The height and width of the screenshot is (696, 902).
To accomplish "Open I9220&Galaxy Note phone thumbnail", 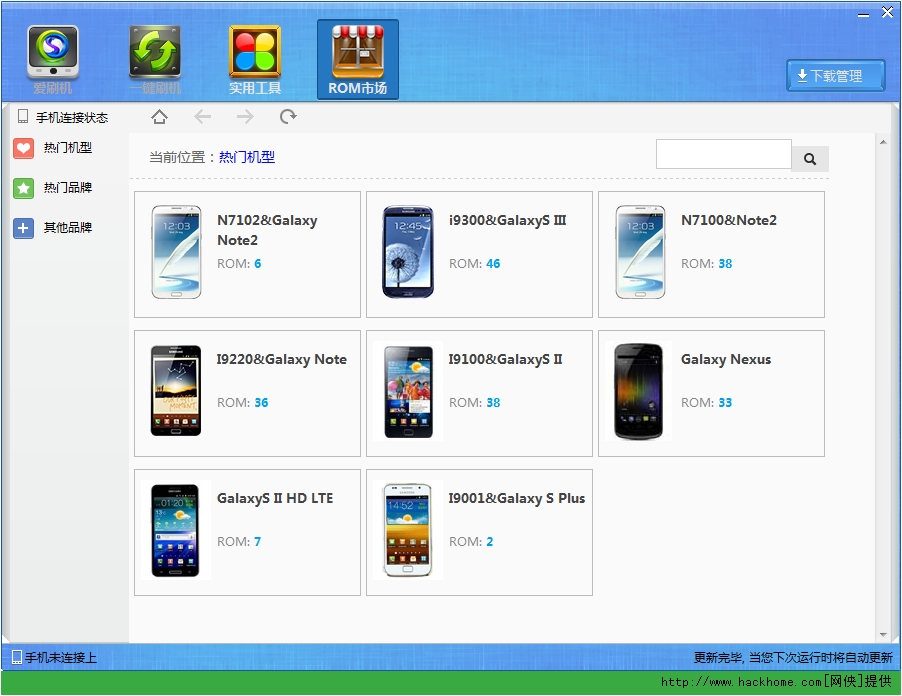I will pyautogui.click(x=176, y=391).
